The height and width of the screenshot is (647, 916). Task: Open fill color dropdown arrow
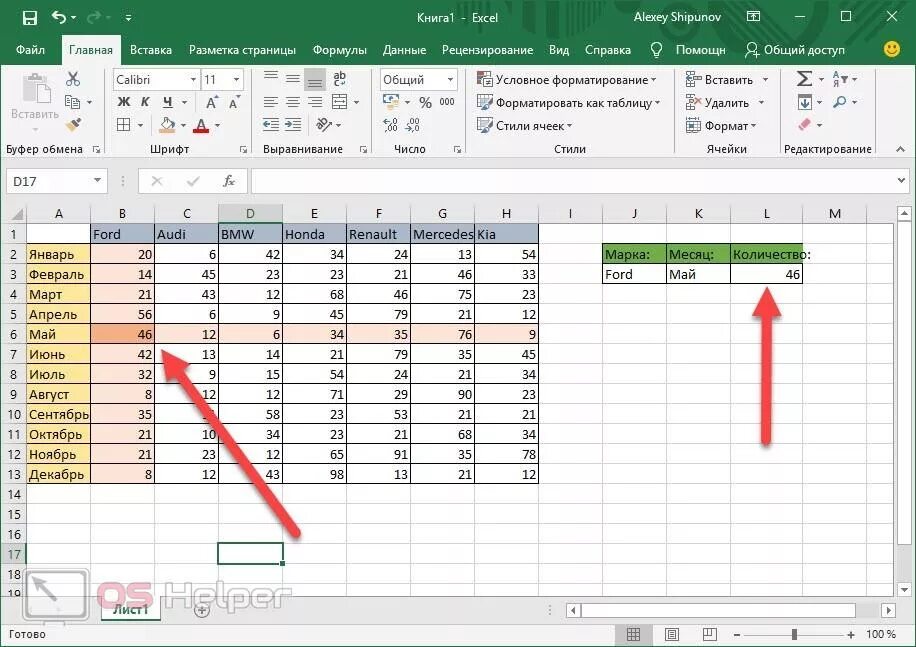[183, 125]
